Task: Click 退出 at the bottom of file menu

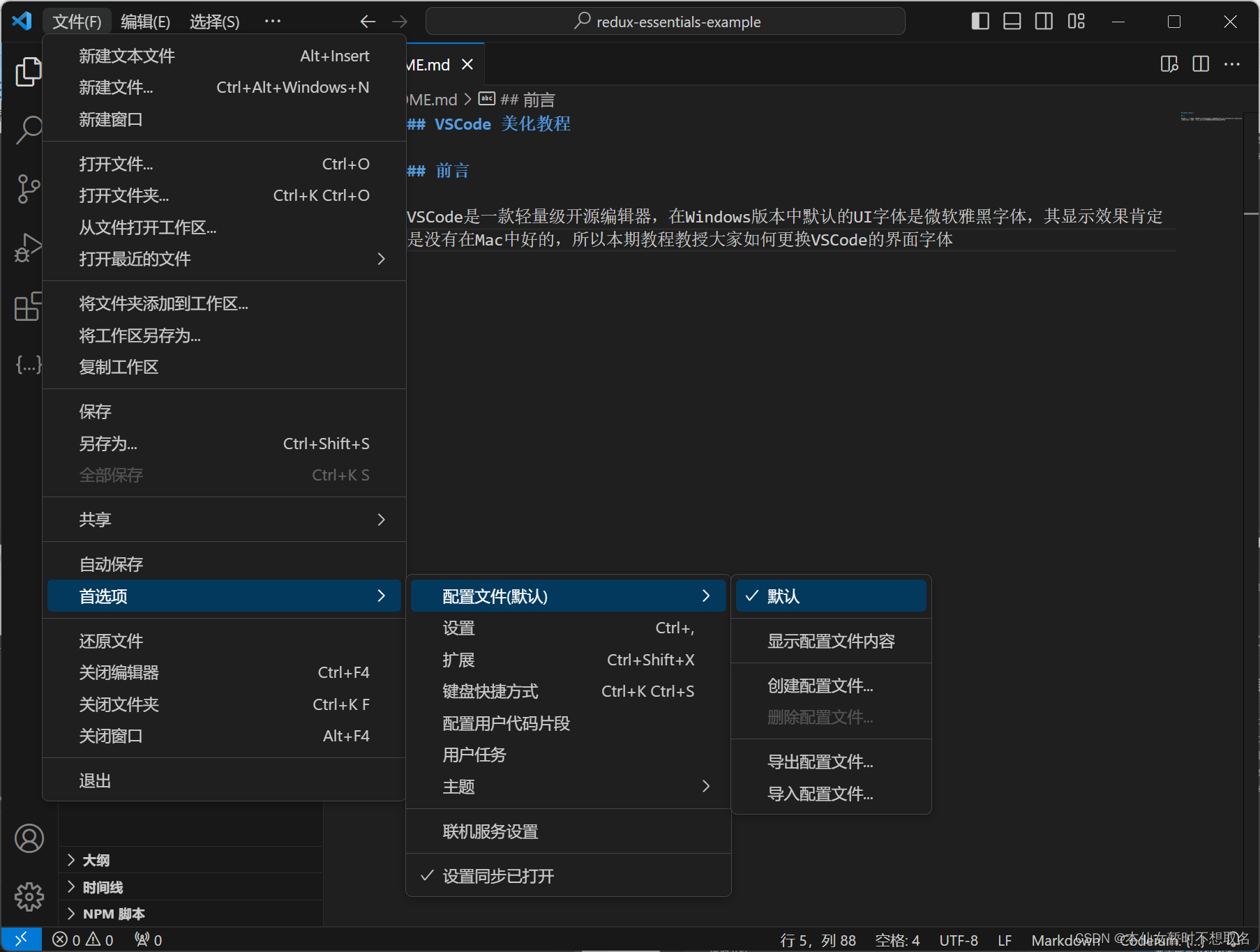Action: point(95,780)
